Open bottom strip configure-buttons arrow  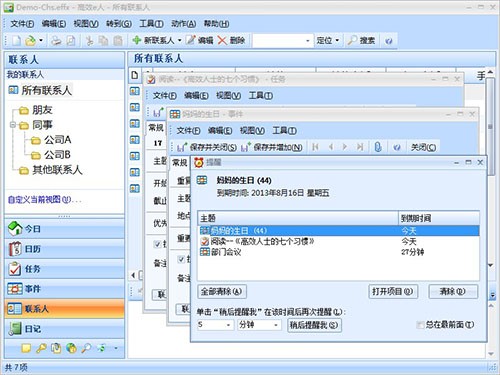click(x=116, y=348)
